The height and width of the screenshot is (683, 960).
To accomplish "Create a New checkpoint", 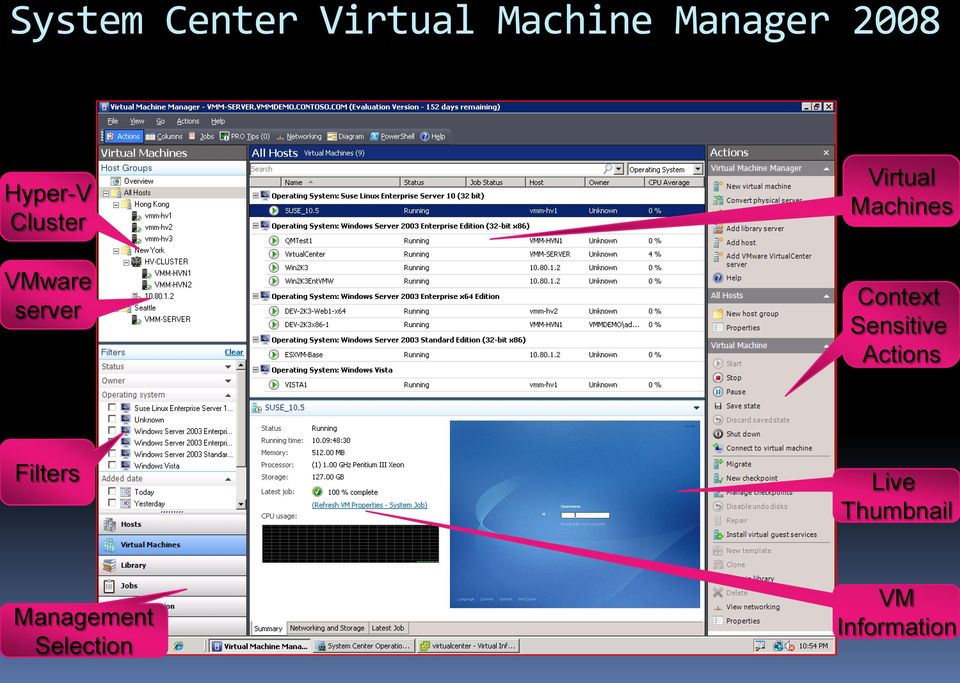I will pyautogui.click(x=746, y=478).
